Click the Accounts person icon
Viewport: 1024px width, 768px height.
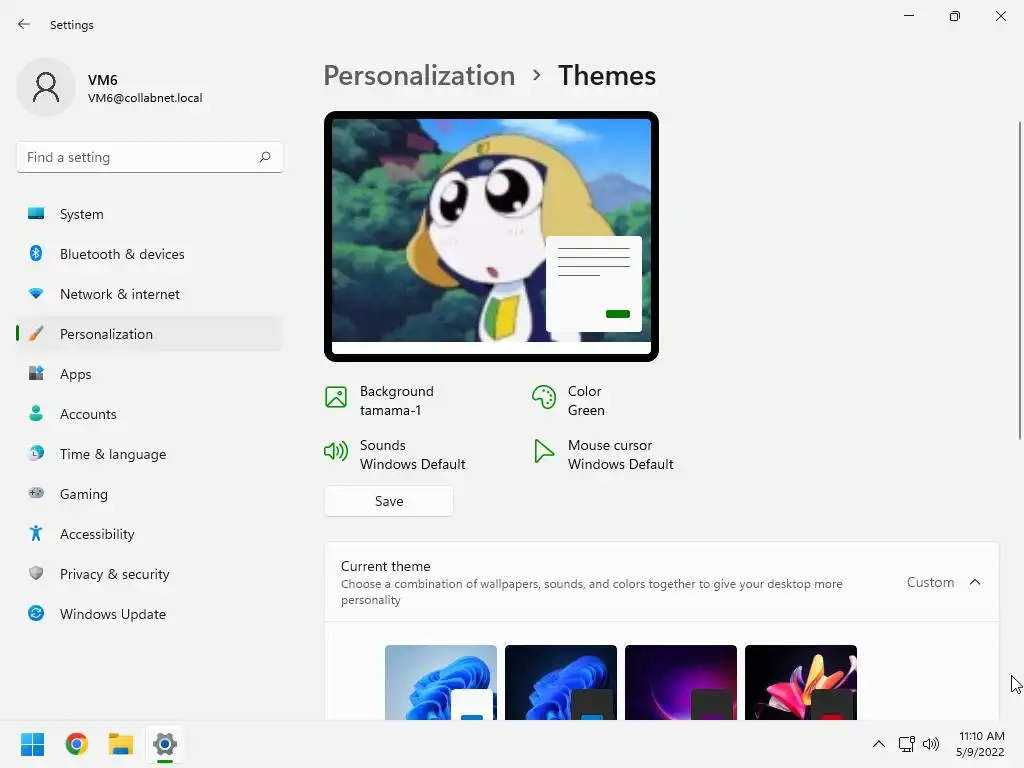(36, 413)
